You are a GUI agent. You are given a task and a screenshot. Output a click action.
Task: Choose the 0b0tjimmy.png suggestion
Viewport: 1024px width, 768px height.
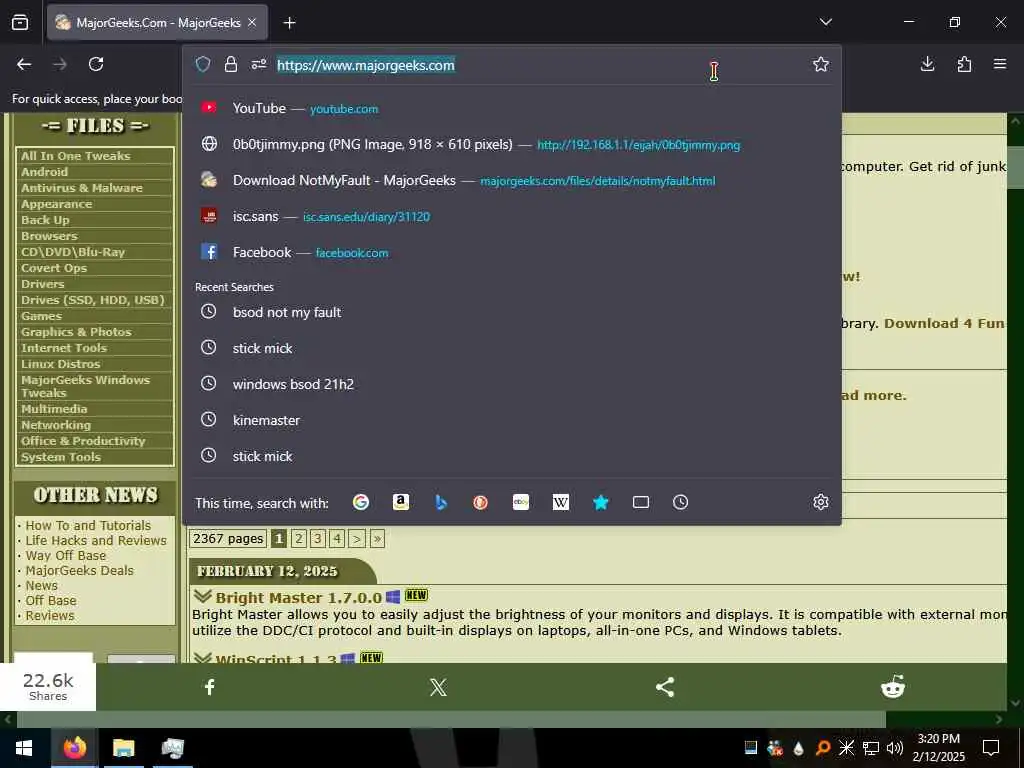511,144
